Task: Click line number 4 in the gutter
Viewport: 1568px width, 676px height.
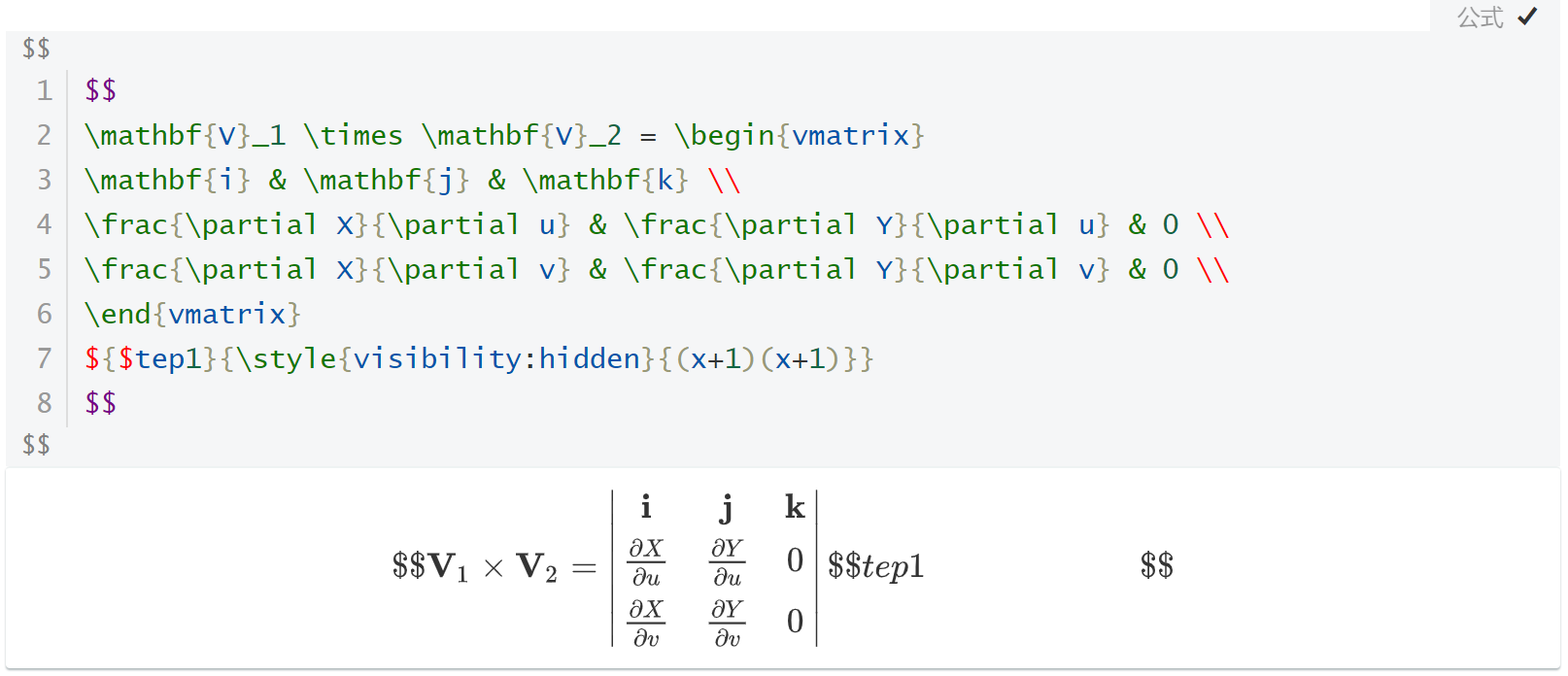Action: (x=45, y=224)
